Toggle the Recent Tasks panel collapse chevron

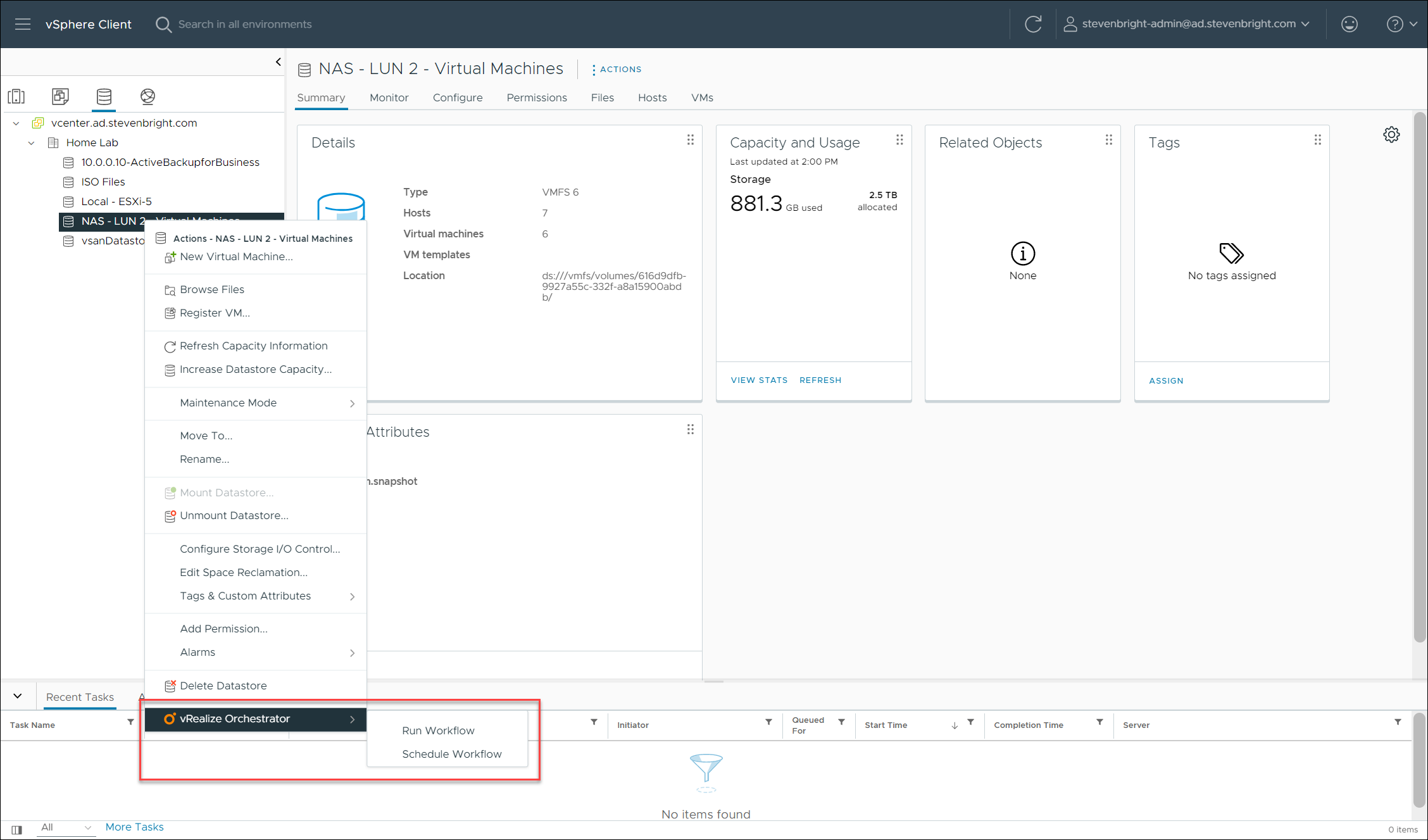coord(18,696)
